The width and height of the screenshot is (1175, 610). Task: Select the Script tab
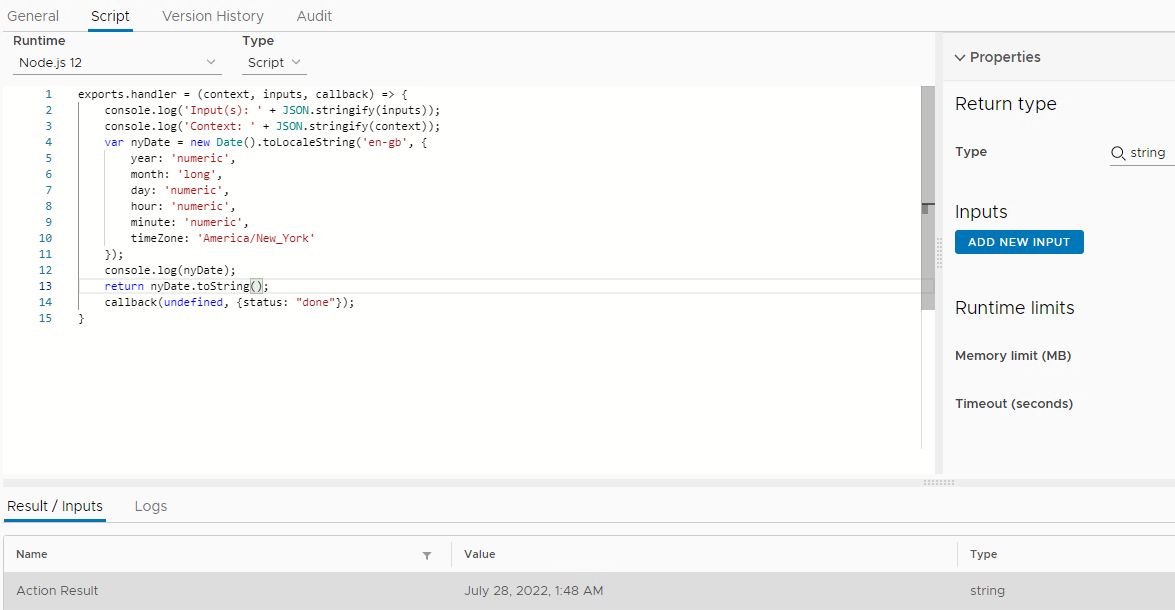point(110,16)
